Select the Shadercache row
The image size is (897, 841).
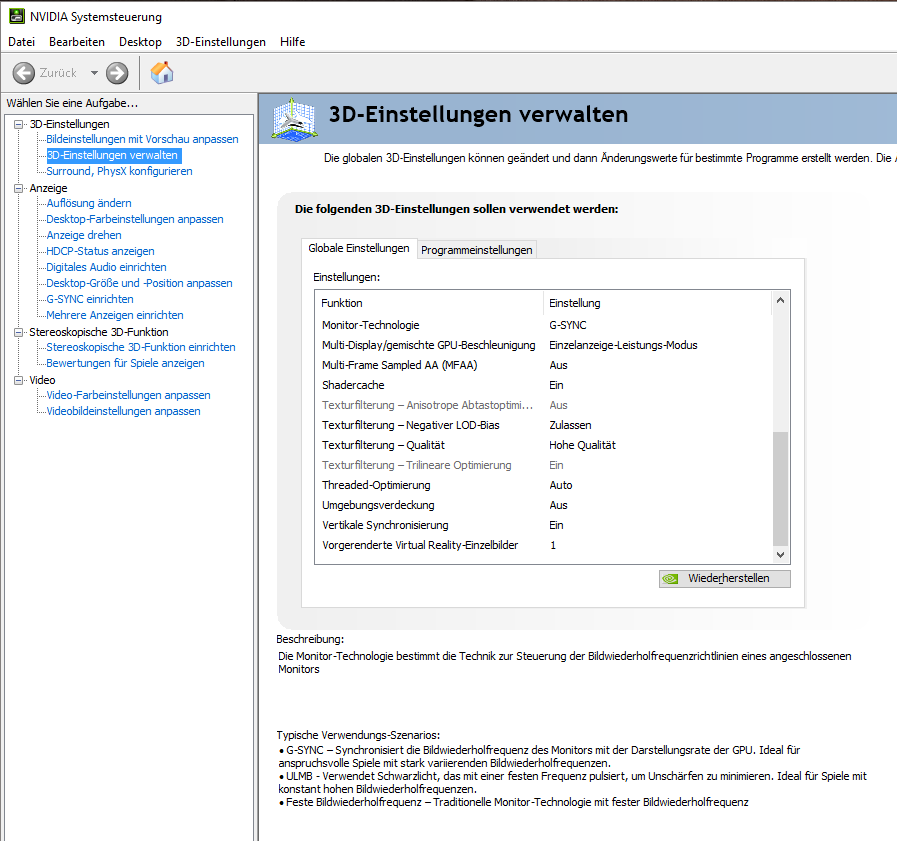(543, 385)
